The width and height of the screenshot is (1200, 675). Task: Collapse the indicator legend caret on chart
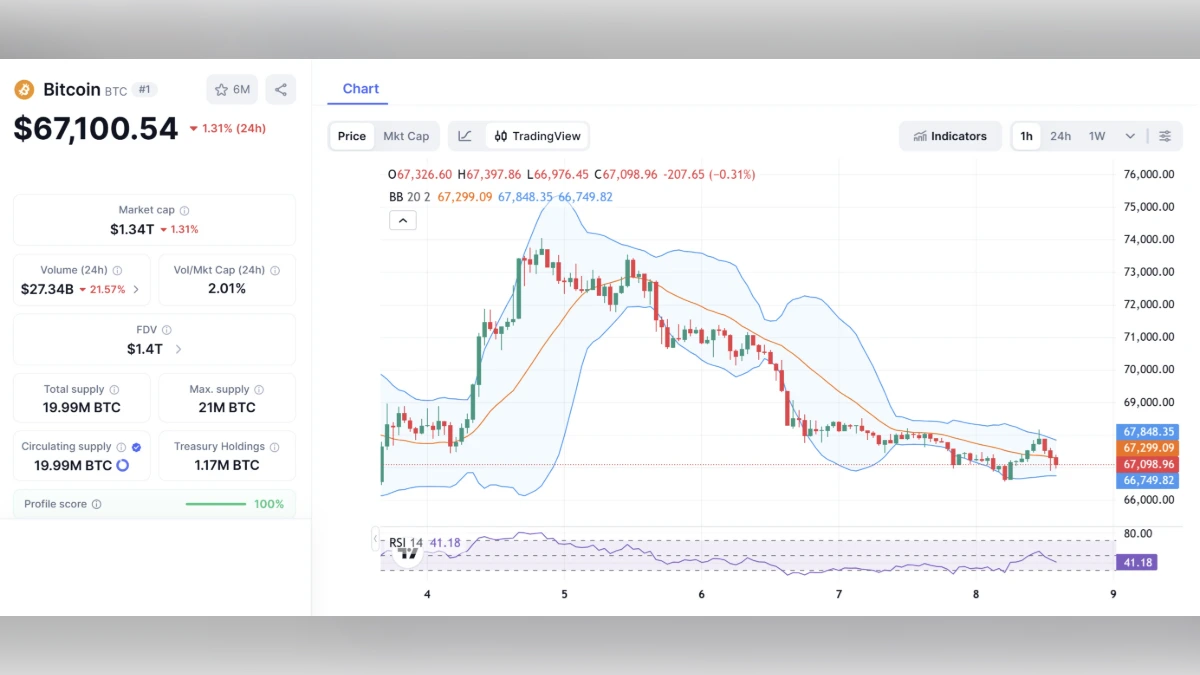click(x=402, y=220)
